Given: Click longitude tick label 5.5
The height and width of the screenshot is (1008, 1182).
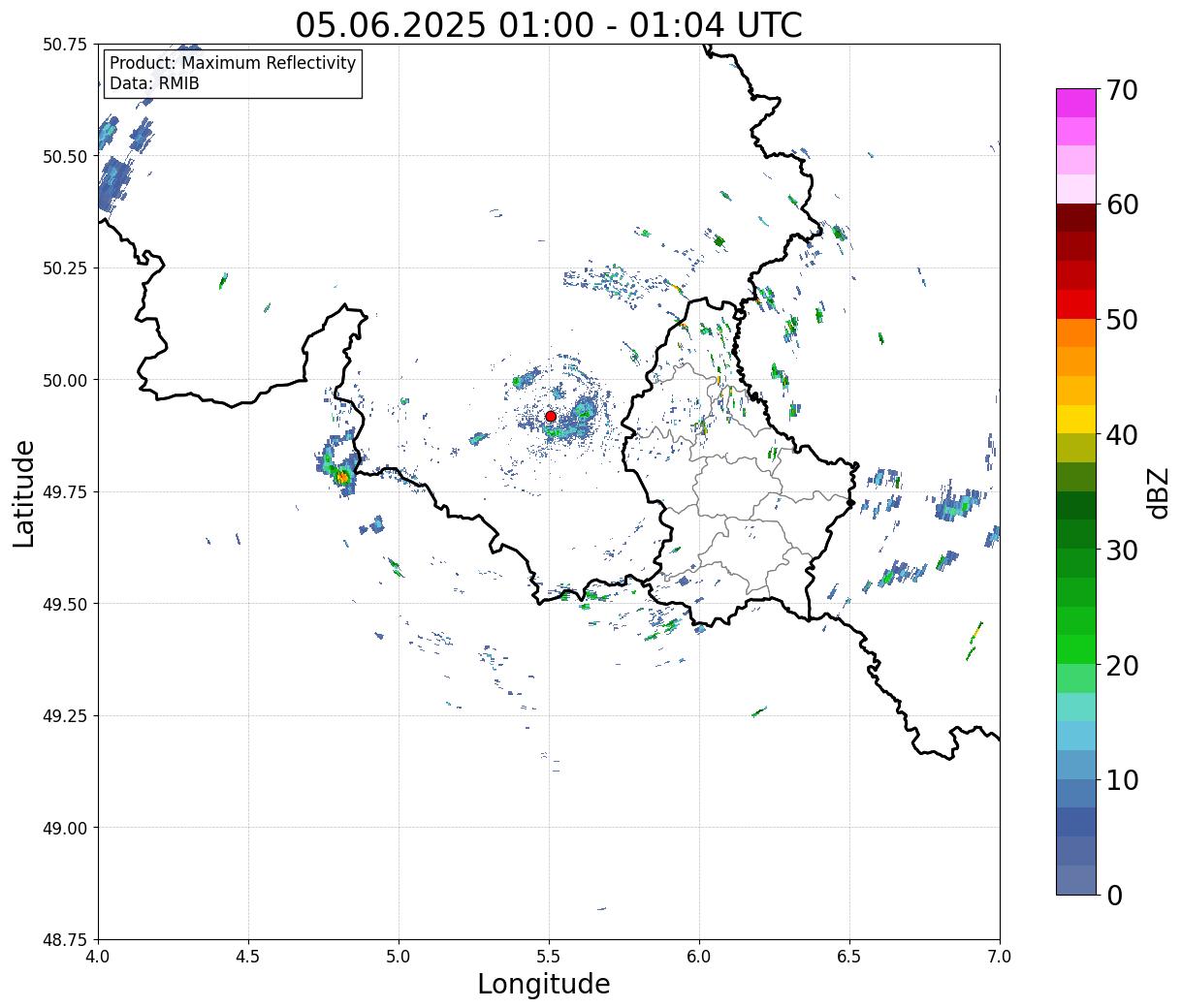Looking at the screenshot, I should (x=549, y=957).
